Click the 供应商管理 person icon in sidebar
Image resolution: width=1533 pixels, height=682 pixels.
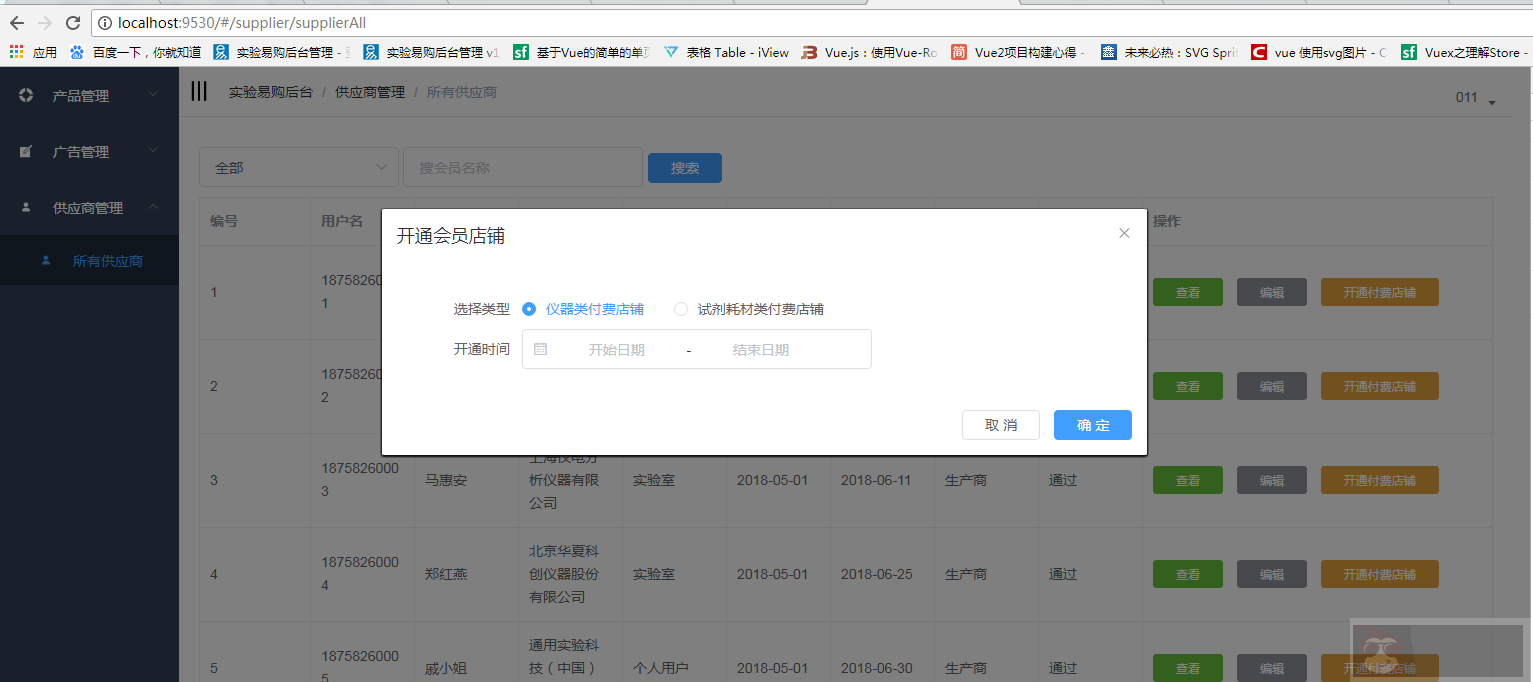pyautogui.click(x=25, y=207)
